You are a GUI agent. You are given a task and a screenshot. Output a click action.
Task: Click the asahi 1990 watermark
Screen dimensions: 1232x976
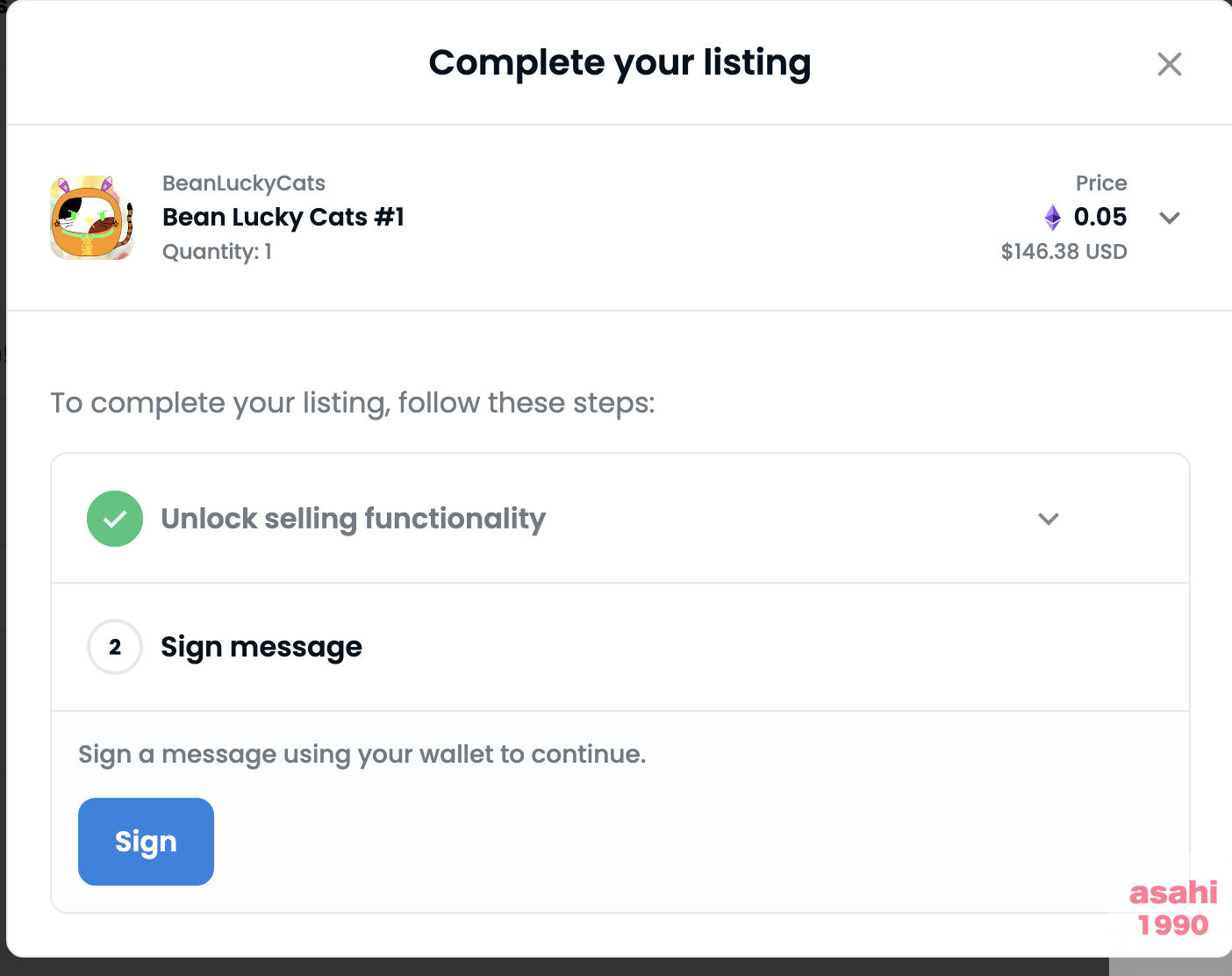[1173, 908]
